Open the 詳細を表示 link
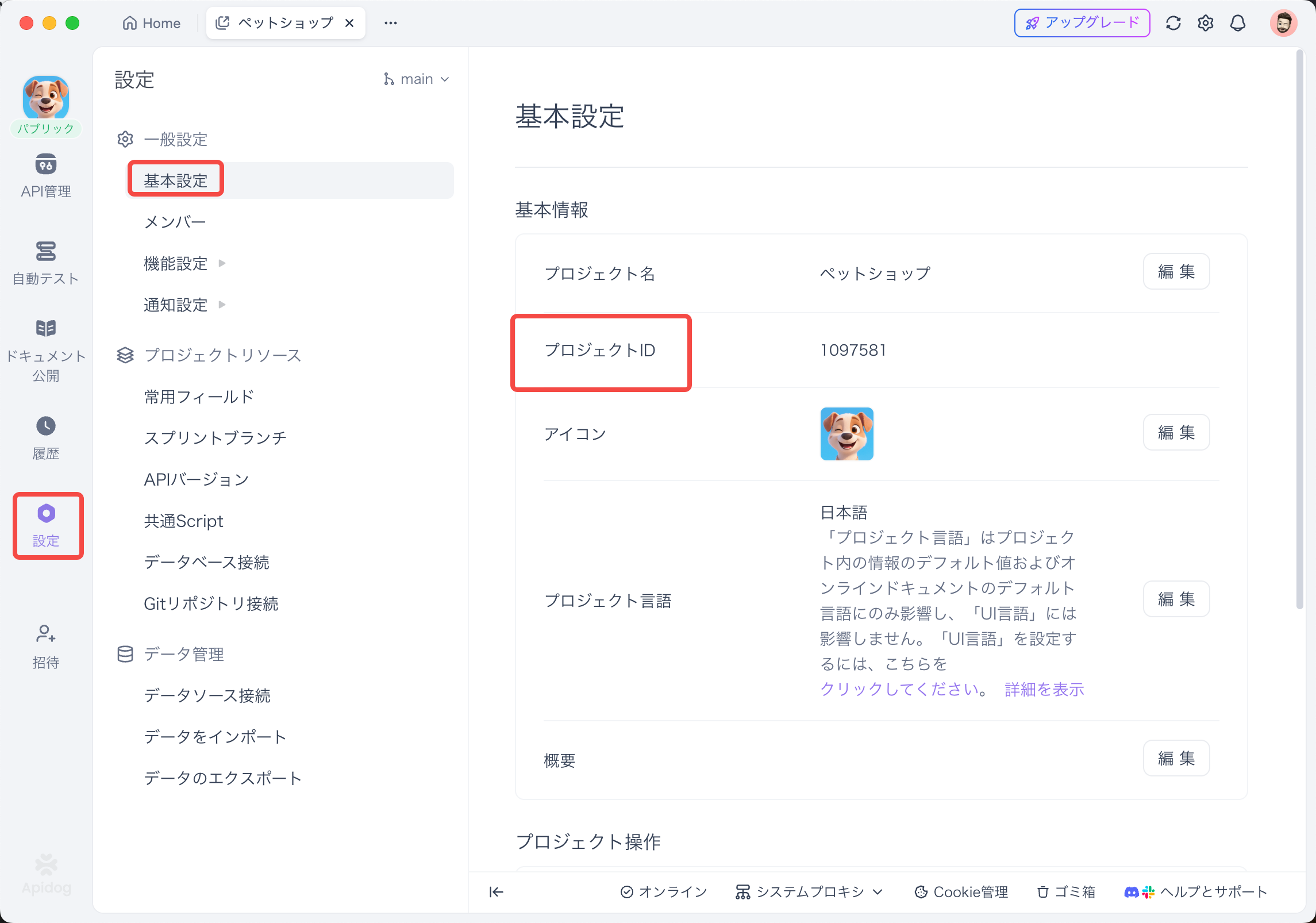The image size is (1316, 923). coord(1044,689)
